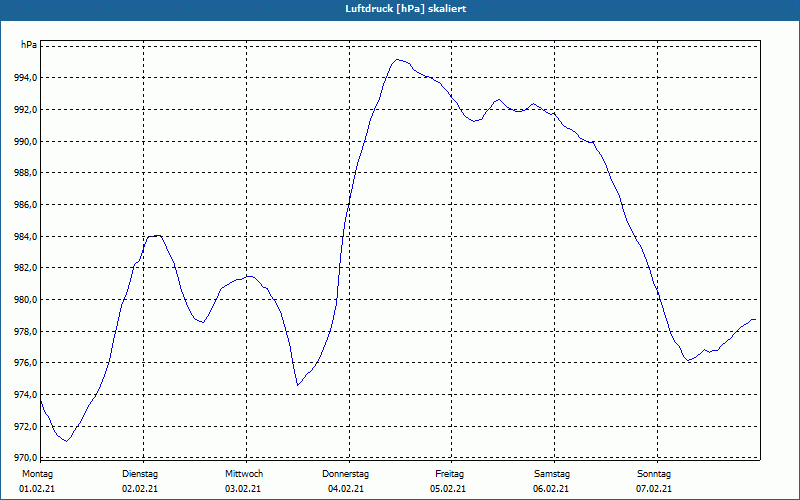Click the 'hPa' axis unit label
The height and width of the screenshot is (500, 800).
[29, 45]
